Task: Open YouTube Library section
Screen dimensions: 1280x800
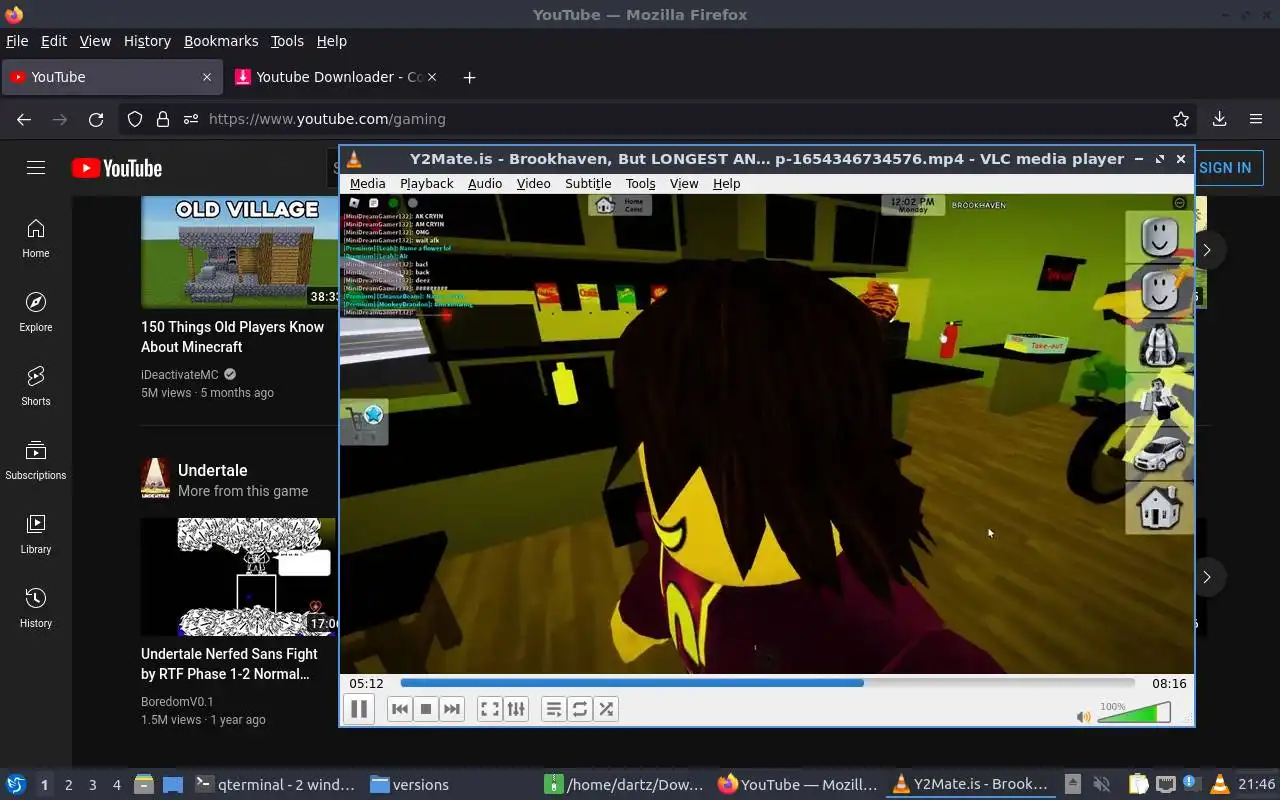Action: click(x=36, y=535)
